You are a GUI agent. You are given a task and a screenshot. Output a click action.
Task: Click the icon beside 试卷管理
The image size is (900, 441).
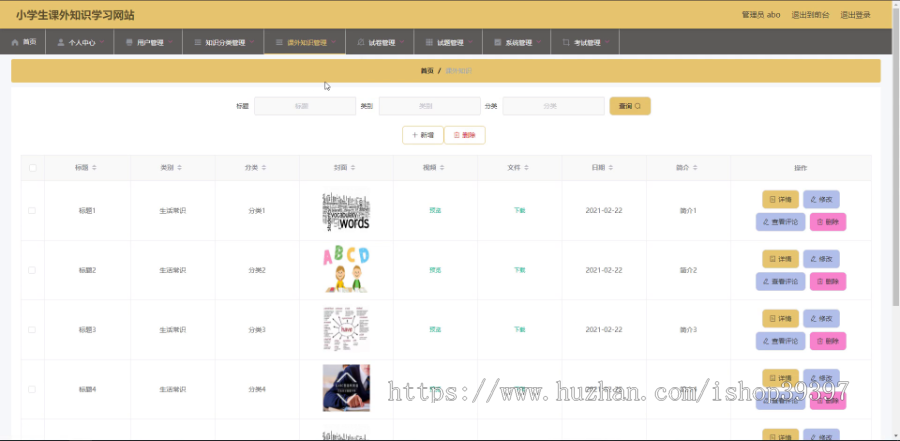360,42
